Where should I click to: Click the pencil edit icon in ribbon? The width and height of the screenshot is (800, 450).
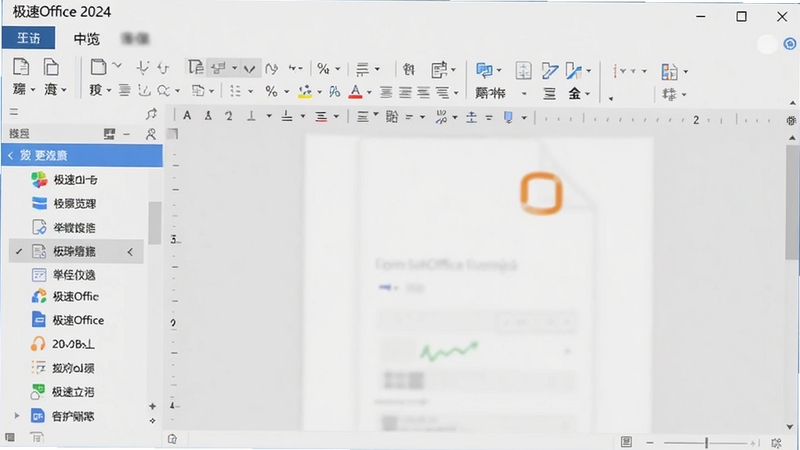coord(549,70)
